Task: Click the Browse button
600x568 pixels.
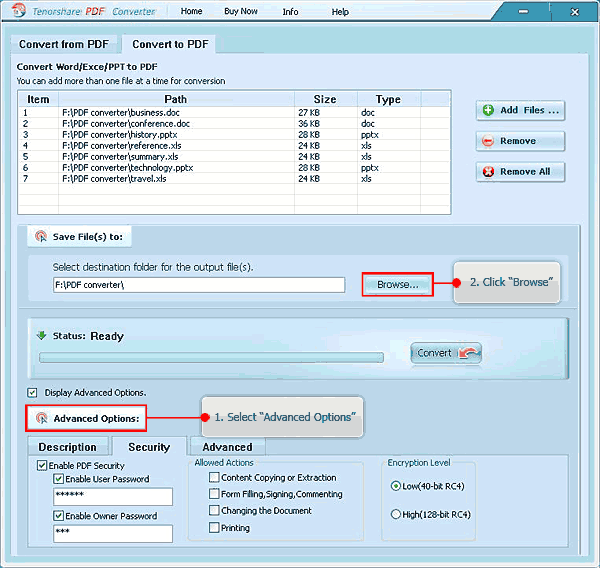Action: (398, 284)
